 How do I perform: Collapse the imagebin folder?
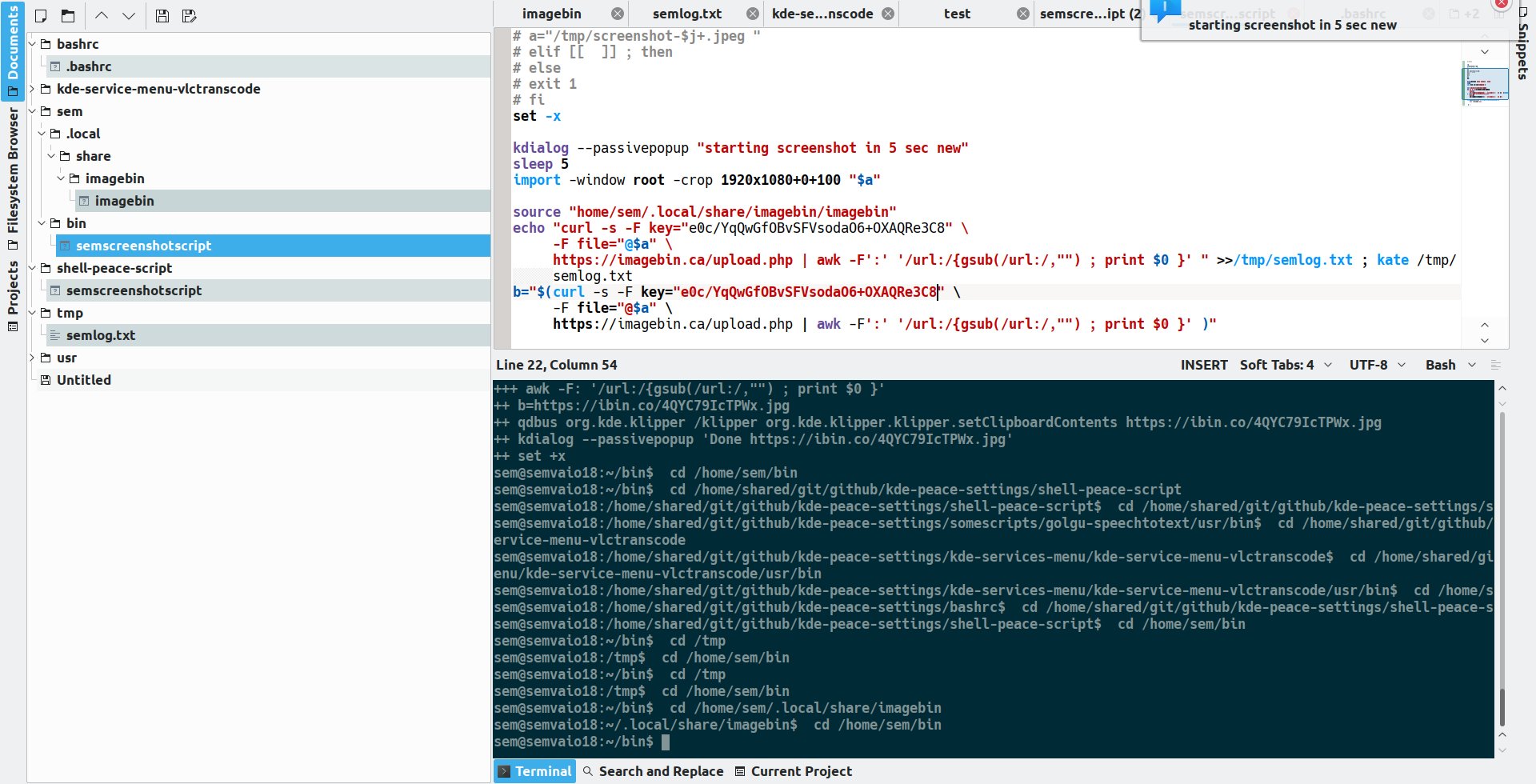62,178
